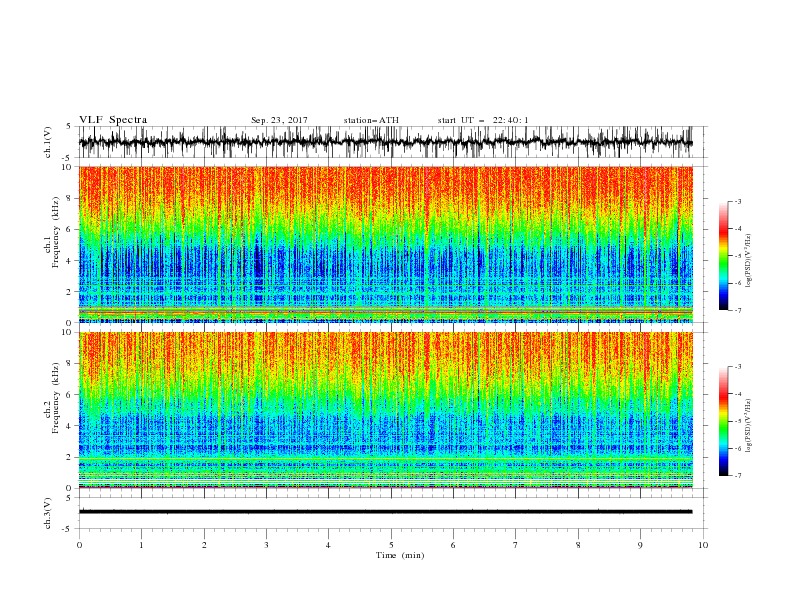This screenshot has width=792, height=612.
Task: Click the 'ch.1(V)' waveform axis label
Action: pos(48,142)
